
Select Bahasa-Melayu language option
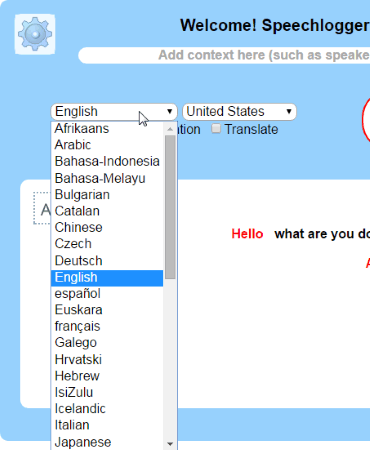pyautogui.click(x=107, y=178)
